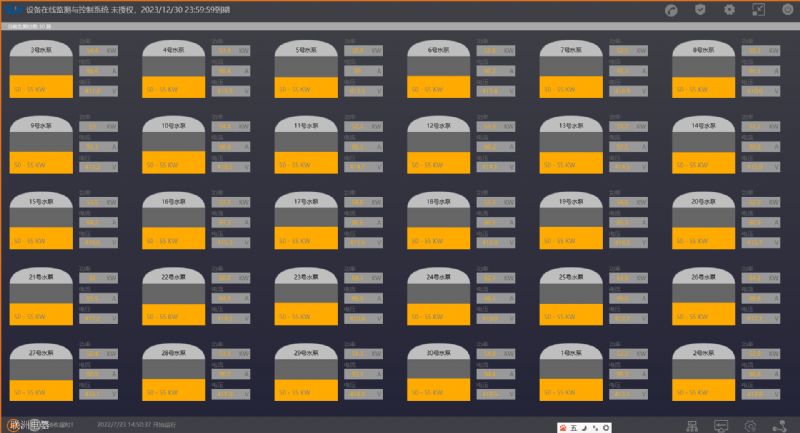Open the network topology icon in bottom bar
The width and height of the screenshot is (800, 433).
pos(692,425)
